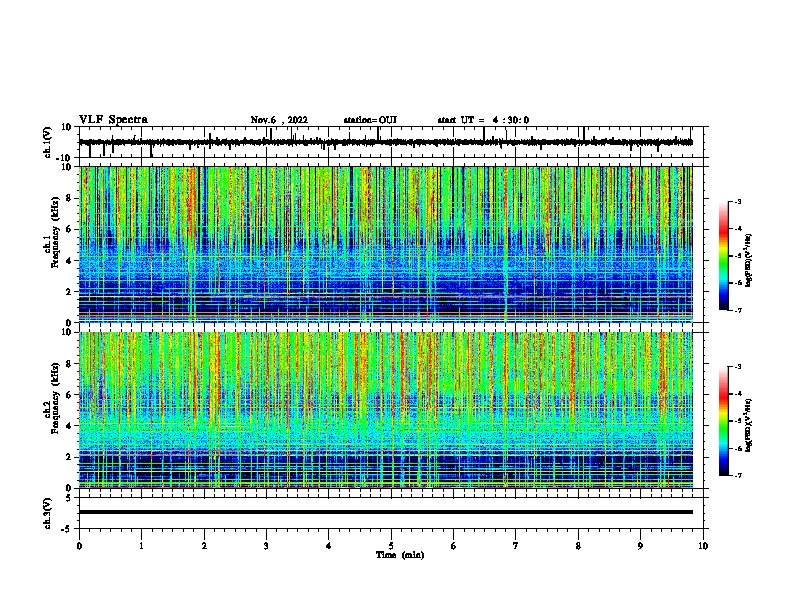
Task: Click the ch.1 colorbar log(PSD) units label
Action: coord(749,261)
